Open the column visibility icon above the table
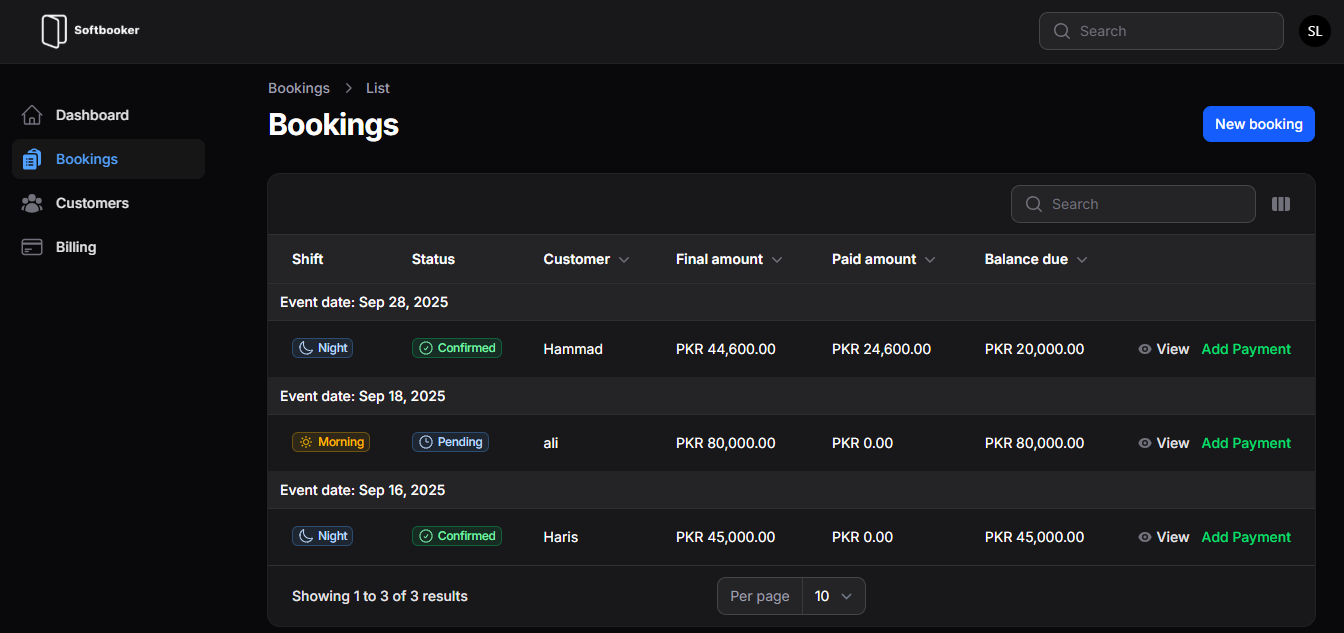The width and height of the screenshot is (1344, 633). click(1281, 203)
